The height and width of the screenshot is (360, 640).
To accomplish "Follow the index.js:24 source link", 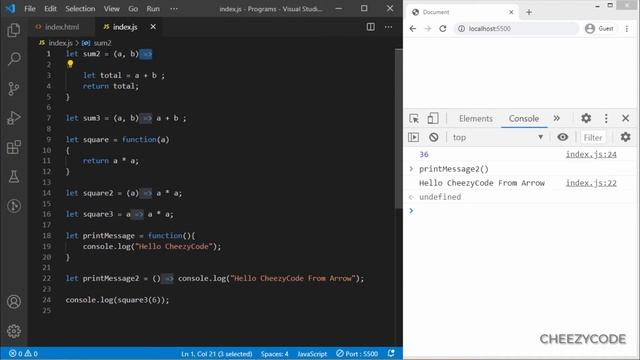I will coord(591,154).
